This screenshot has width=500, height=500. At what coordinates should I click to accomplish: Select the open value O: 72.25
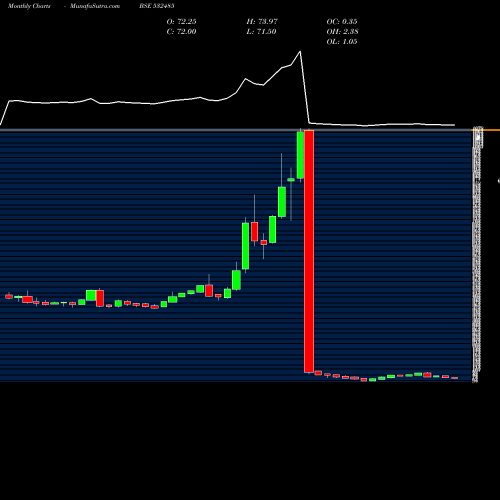point(181,22)
